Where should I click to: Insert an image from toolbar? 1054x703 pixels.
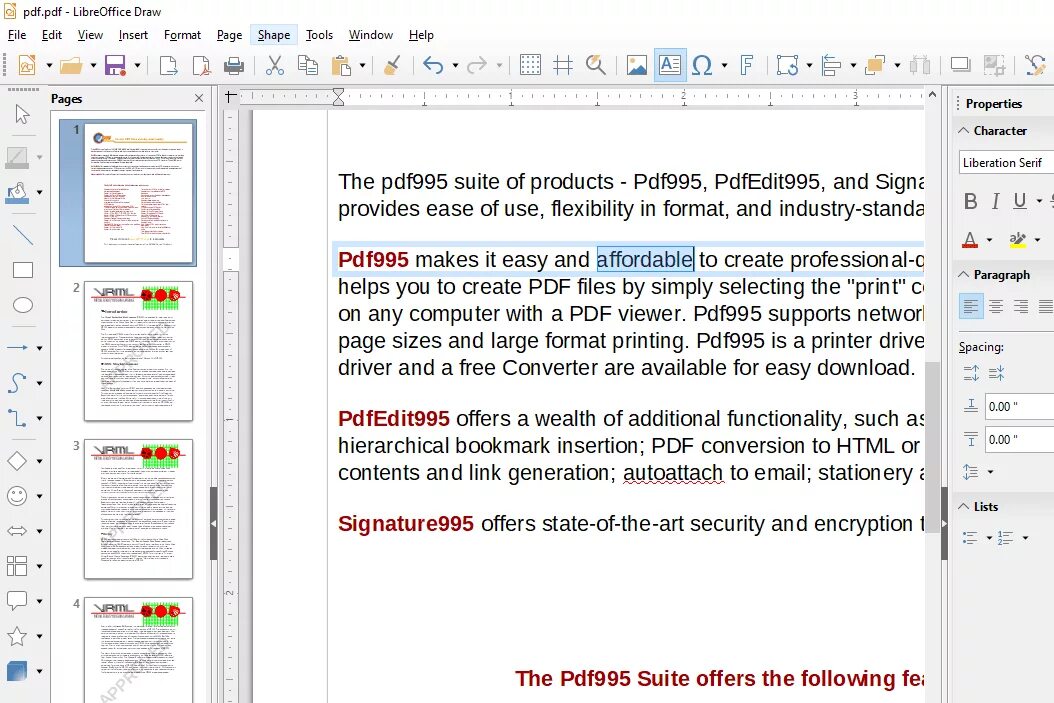pyautogui.click(x=637, y=65)
